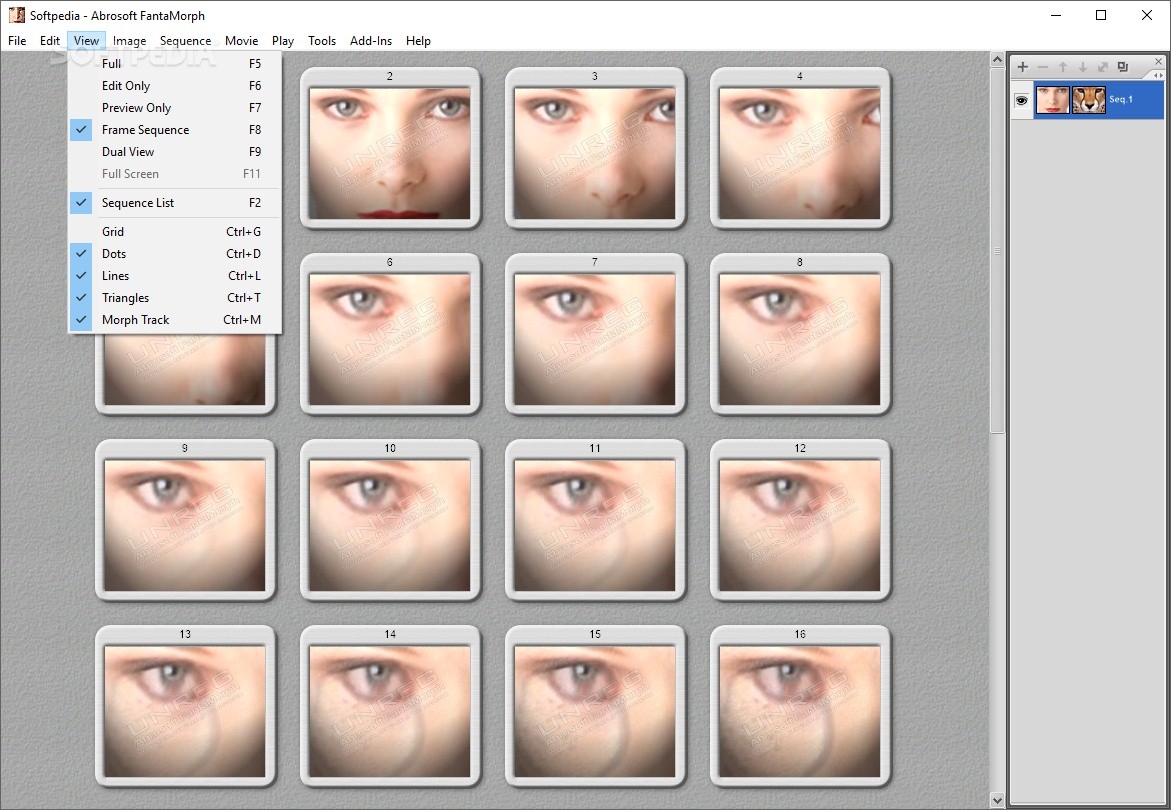The width and height of the screenshot is (1171, 810).
Task: Open the Image menu
Action: [x=129, y=40]
